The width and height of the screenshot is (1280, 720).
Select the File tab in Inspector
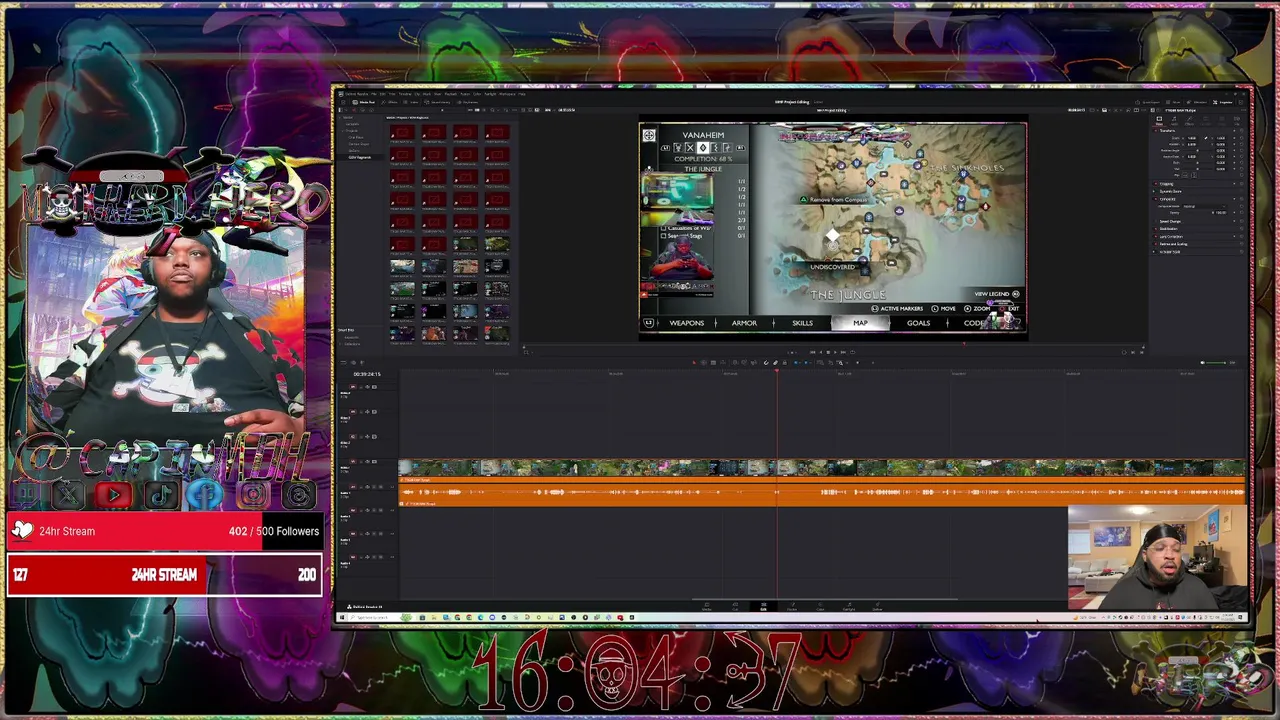[1236, 121]
